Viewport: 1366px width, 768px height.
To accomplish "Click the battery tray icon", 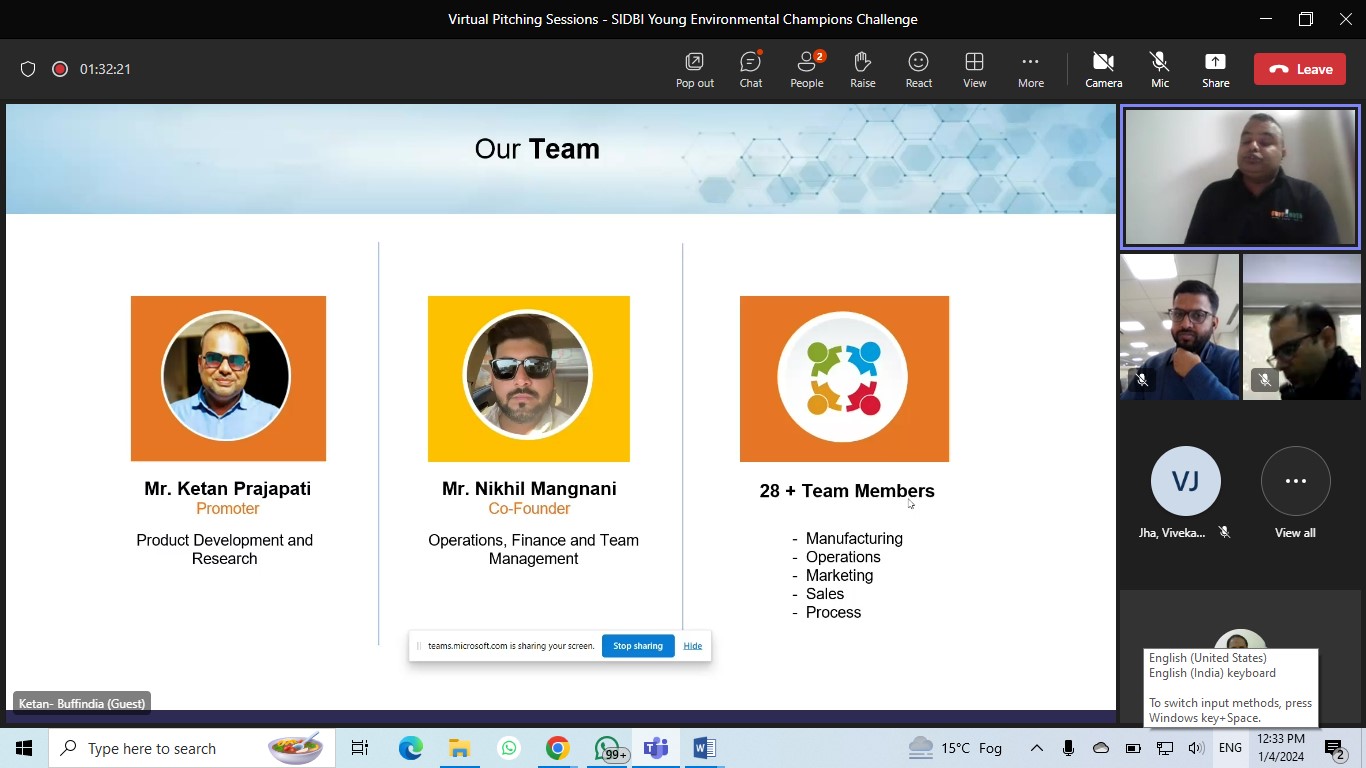I will (1133, 748).
